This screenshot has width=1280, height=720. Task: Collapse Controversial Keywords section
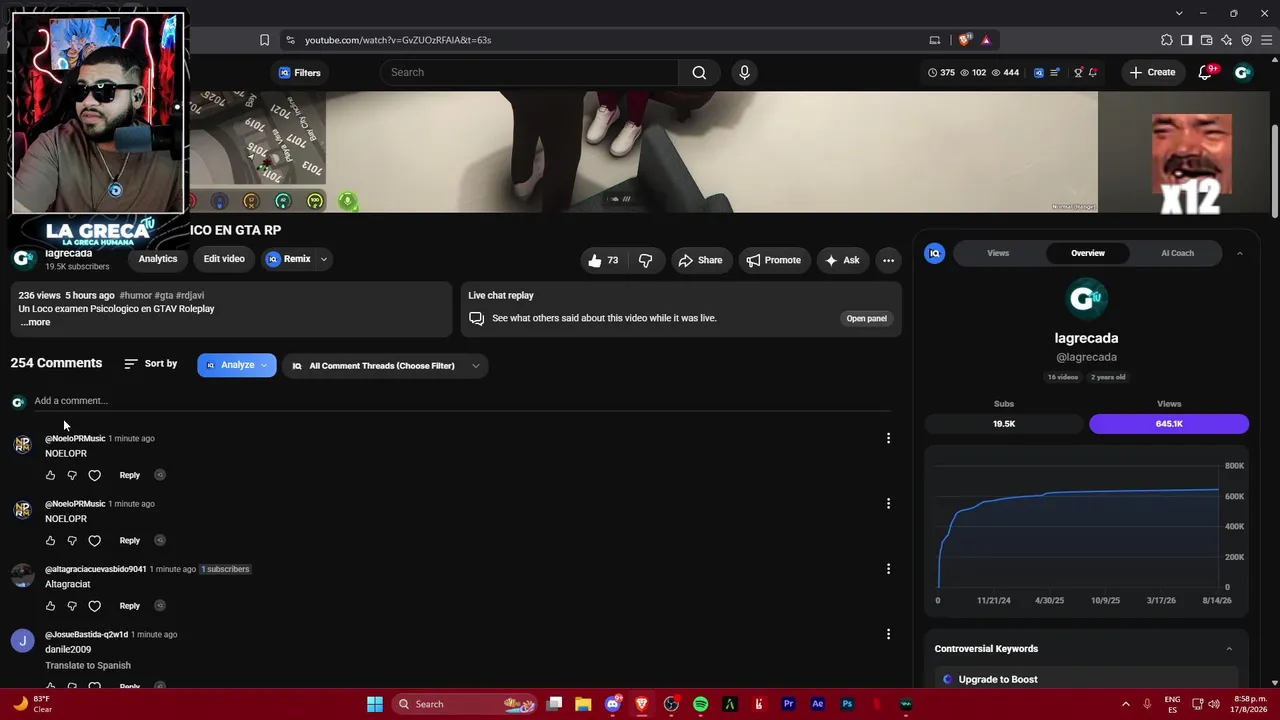tap(1229, 649)
